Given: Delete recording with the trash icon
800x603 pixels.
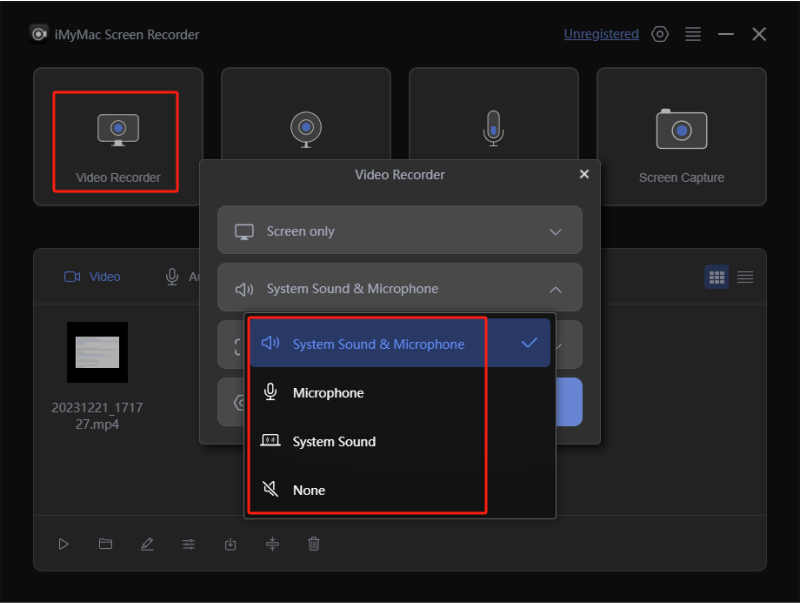Looking at the screenshot, I should click(x=314, y=544).
